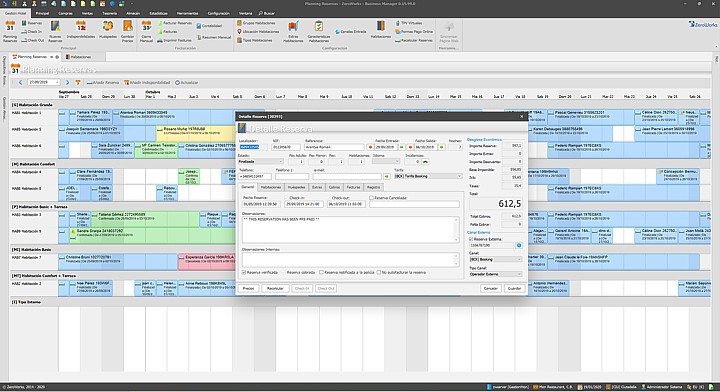Click the Guardar button

click(514, 288)
